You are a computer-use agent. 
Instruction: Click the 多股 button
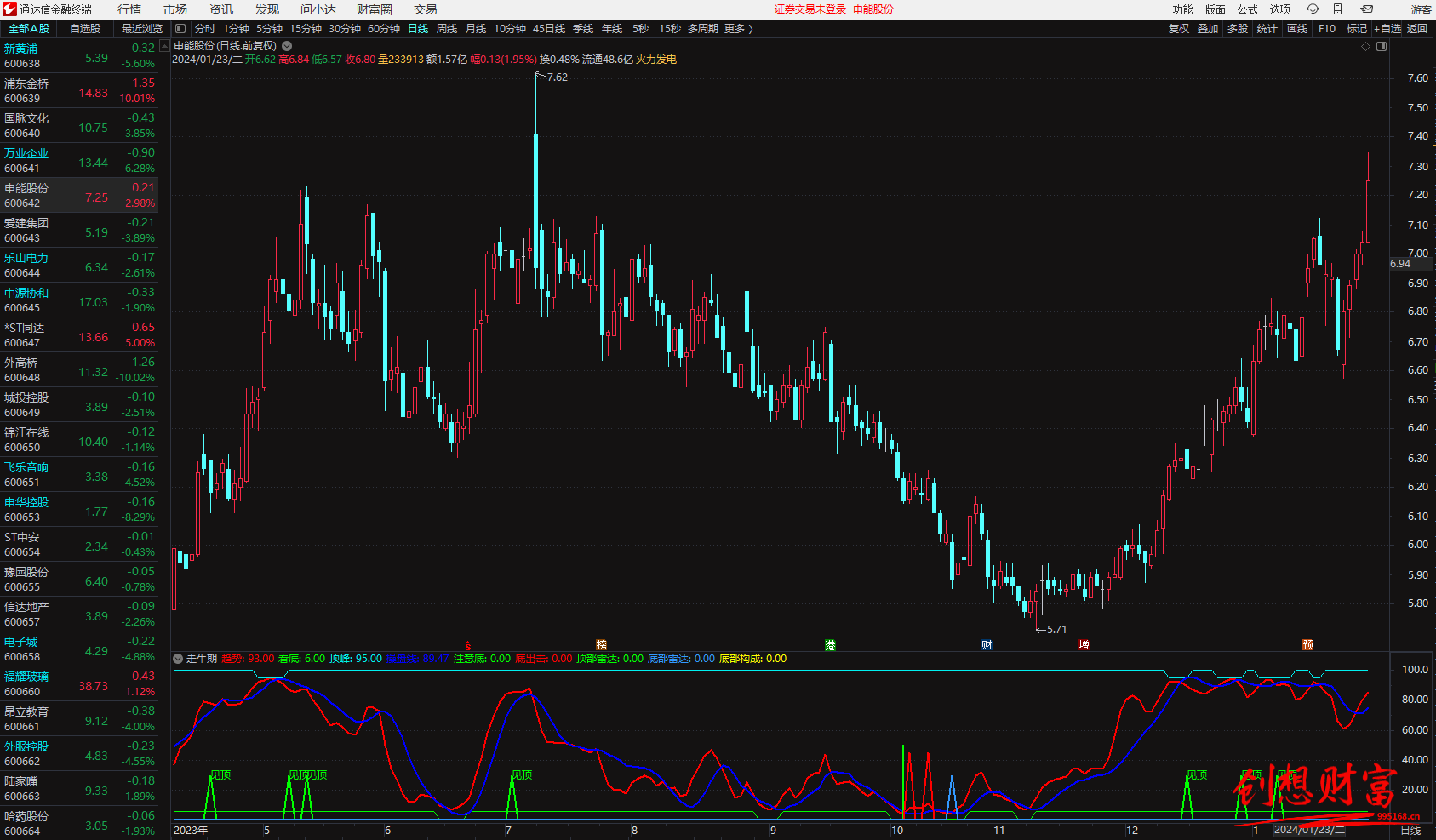1238,29
